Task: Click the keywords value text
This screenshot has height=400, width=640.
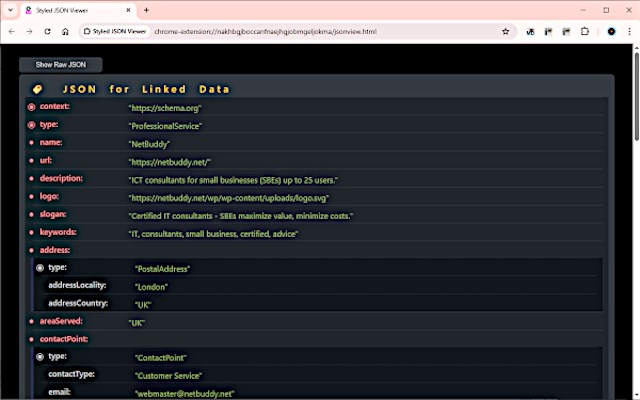Action: point(213,234)
